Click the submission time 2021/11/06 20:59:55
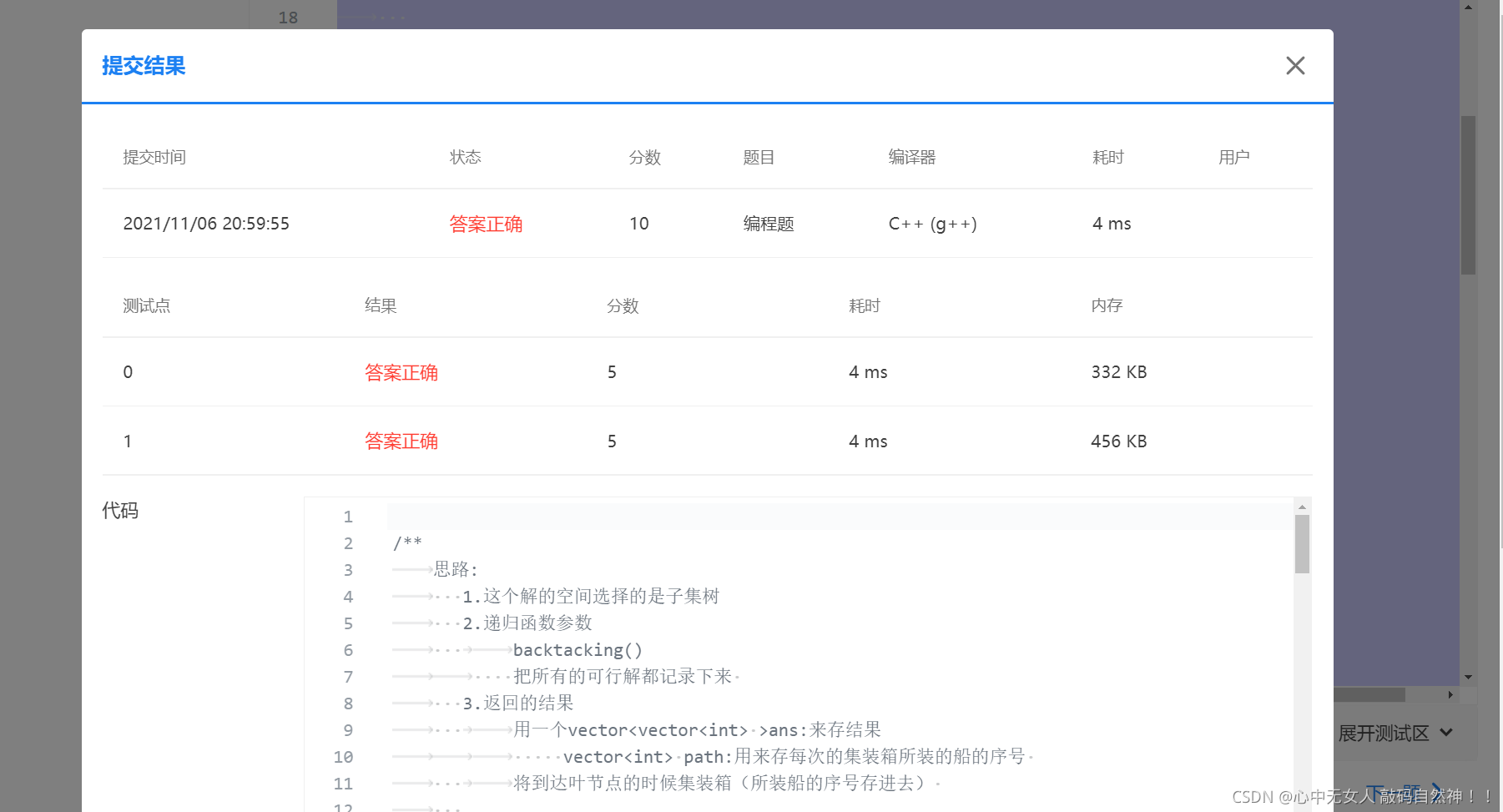 tap(206, 224)
